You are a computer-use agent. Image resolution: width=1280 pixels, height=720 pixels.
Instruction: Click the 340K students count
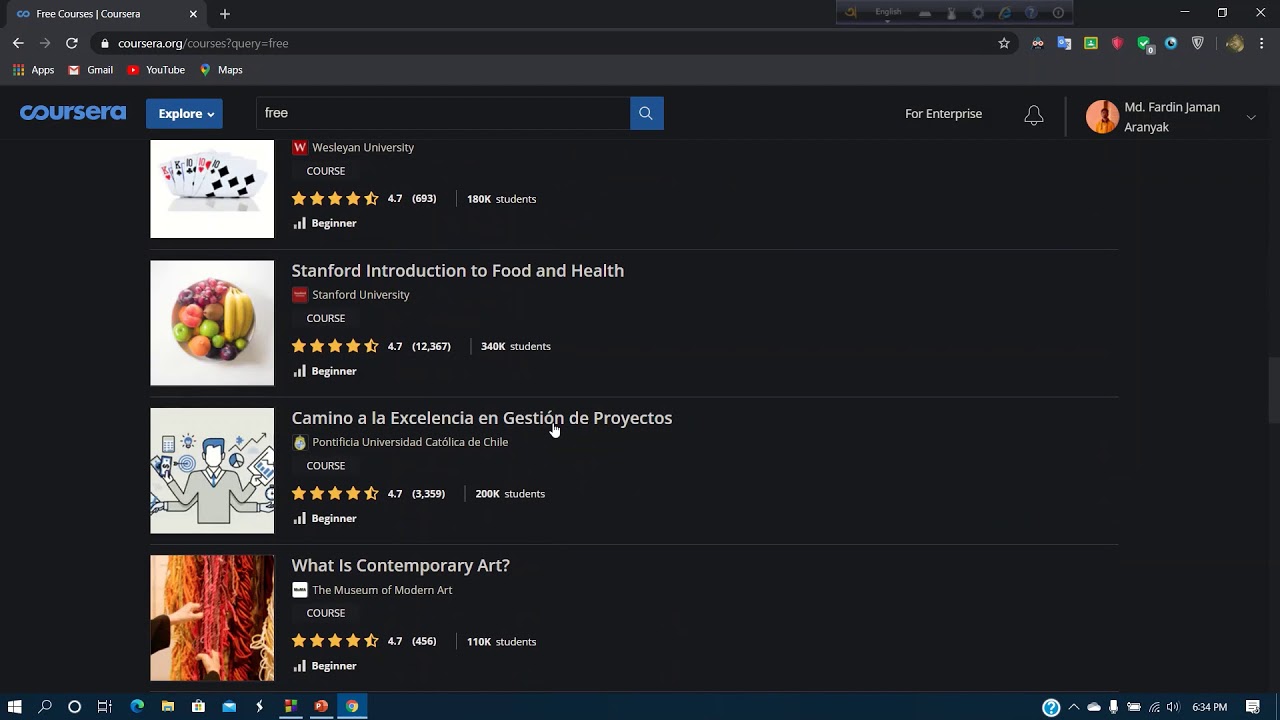516,346
